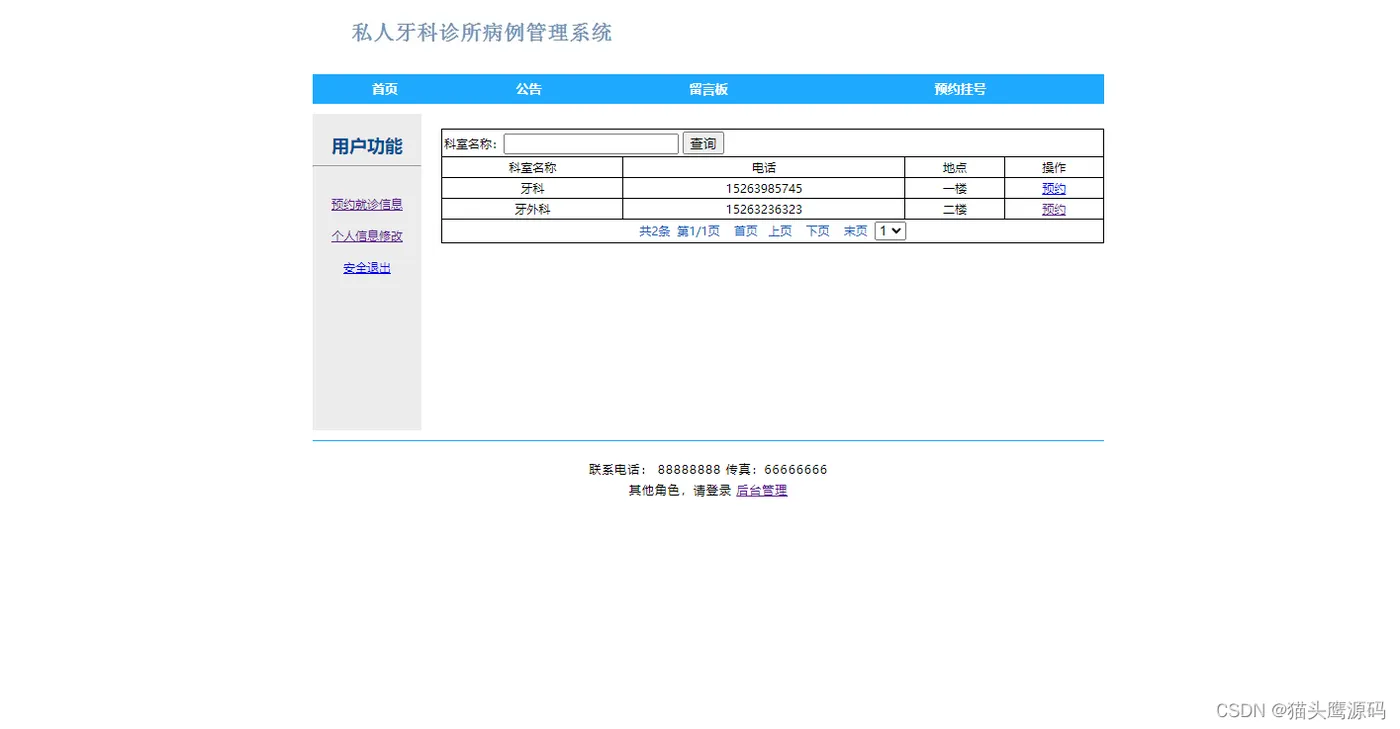Go to previous page via 上页

[x=780, y=231]
